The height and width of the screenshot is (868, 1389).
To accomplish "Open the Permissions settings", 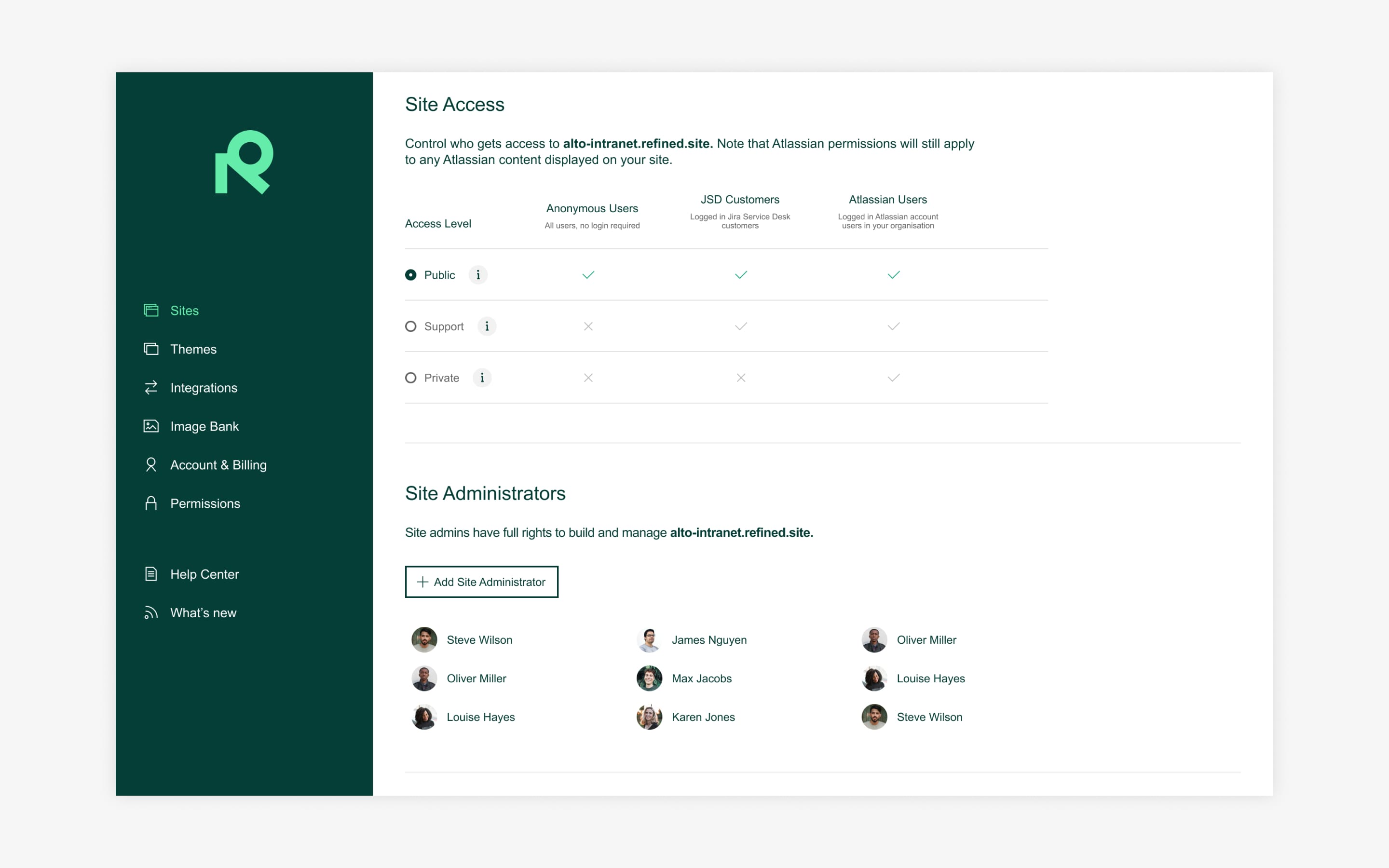I will click(205, 503).
